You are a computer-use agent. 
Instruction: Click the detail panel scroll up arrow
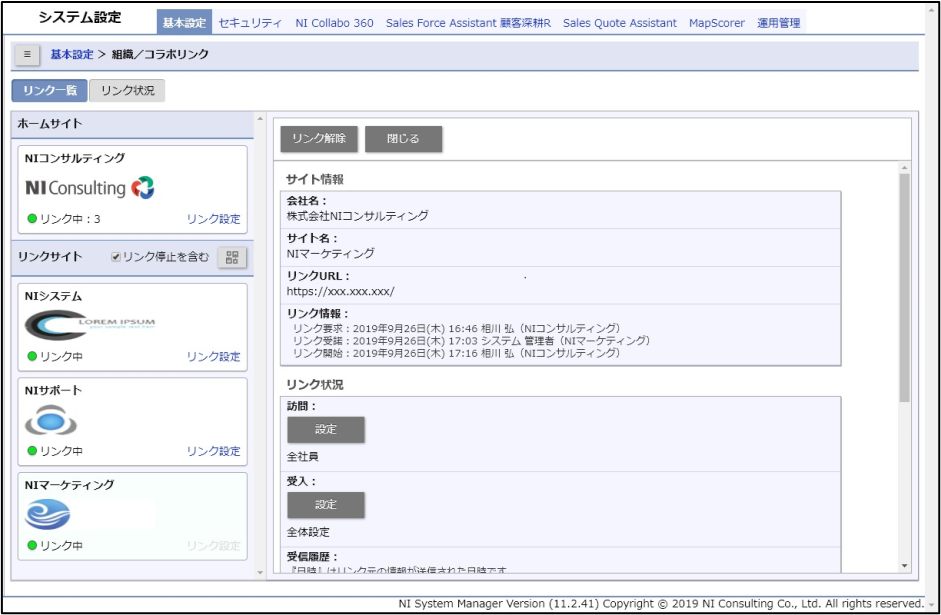click(x=904, y=168)
